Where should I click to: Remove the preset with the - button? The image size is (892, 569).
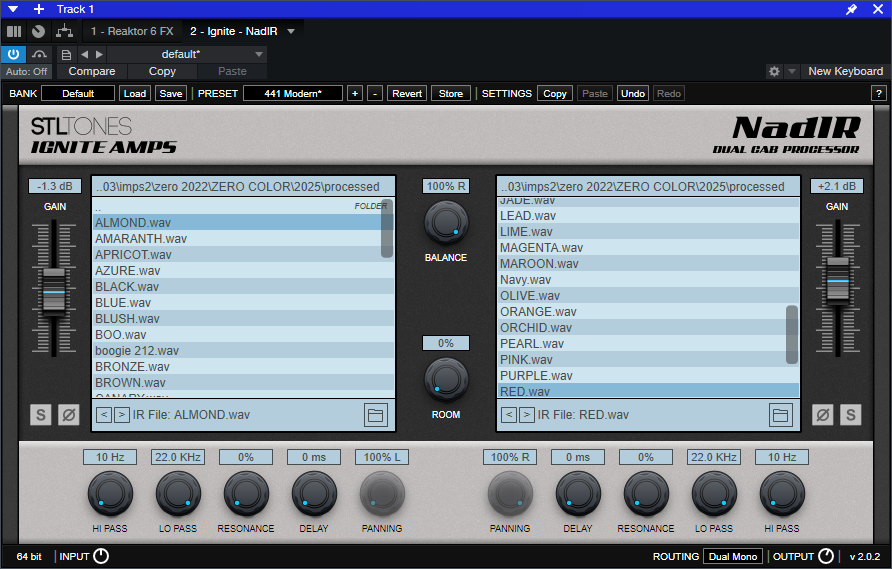click(x=375, y=94)
